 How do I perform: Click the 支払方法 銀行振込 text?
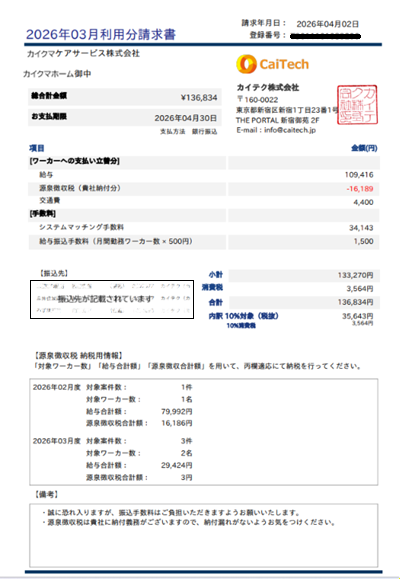[188, 132]
